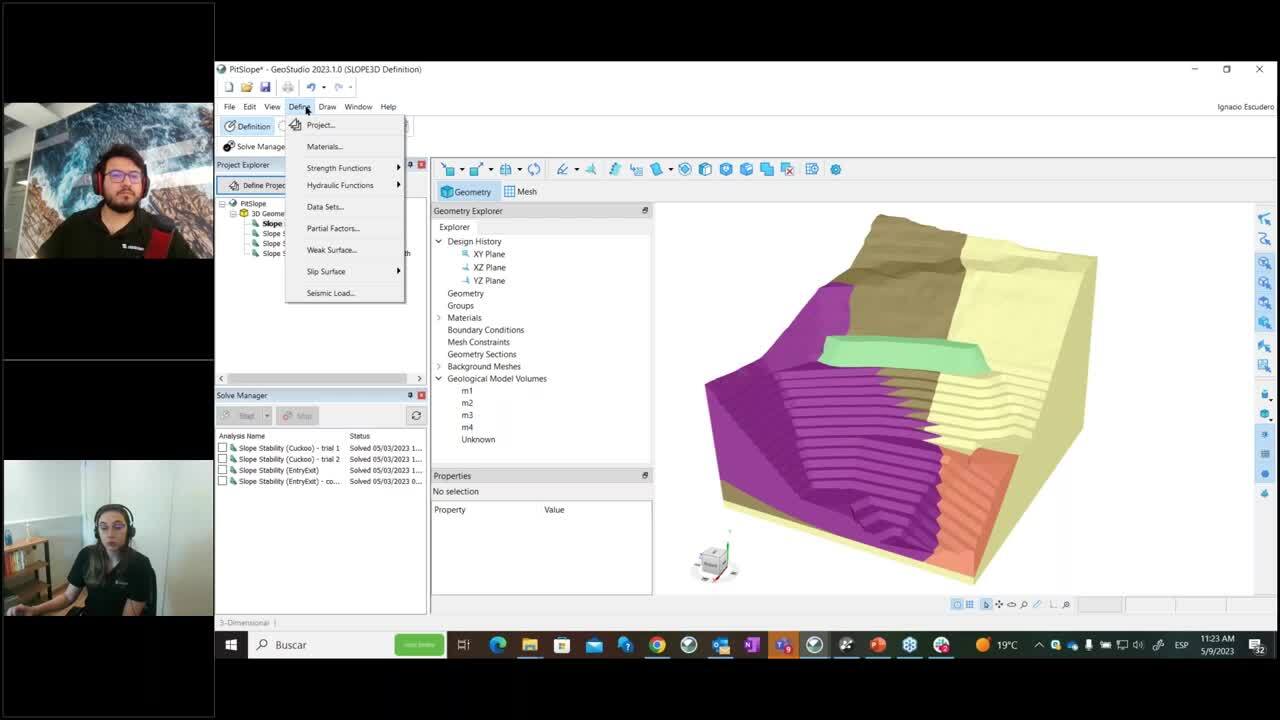1280x720 pixels.
Task: Open the Hydraulic Functions submenu
Action: click(x=345, y=185)
